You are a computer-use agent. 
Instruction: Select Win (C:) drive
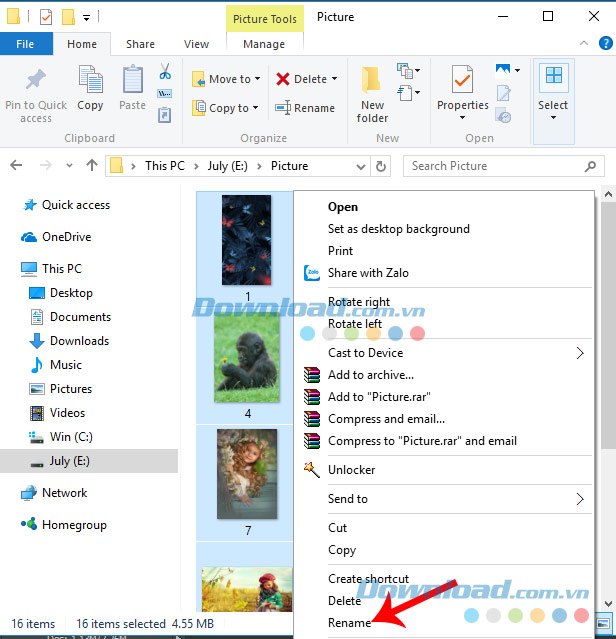71,437
